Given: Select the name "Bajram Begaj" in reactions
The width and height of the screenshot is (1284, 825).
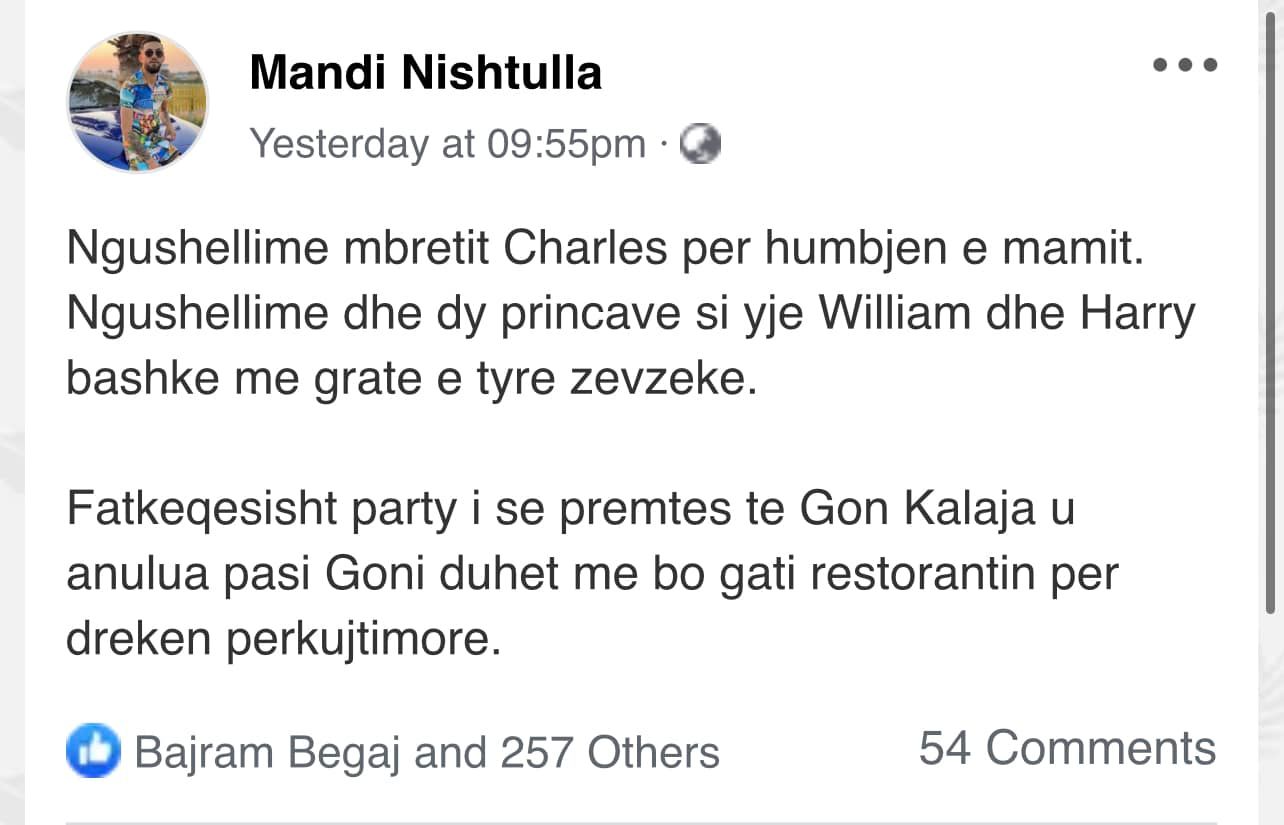Looking at the screenshot, I should click(x=267, y=752).
